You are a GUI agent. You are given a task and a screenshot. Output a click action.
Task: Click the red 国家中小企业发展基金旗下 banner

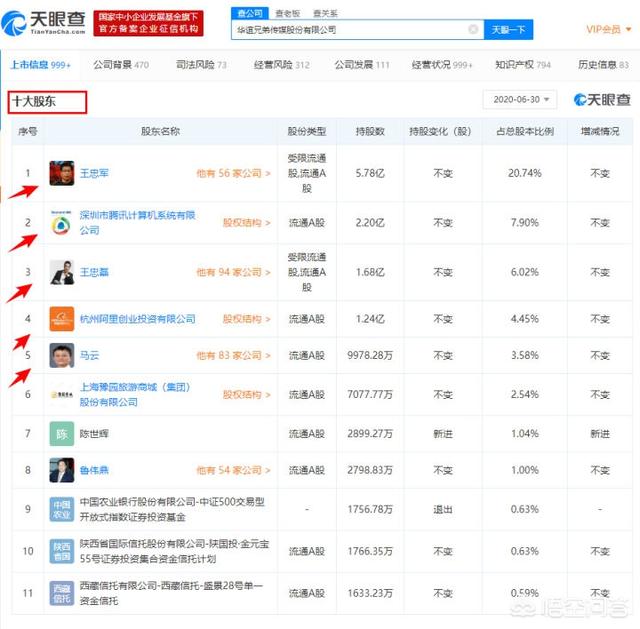click(148, 23)
